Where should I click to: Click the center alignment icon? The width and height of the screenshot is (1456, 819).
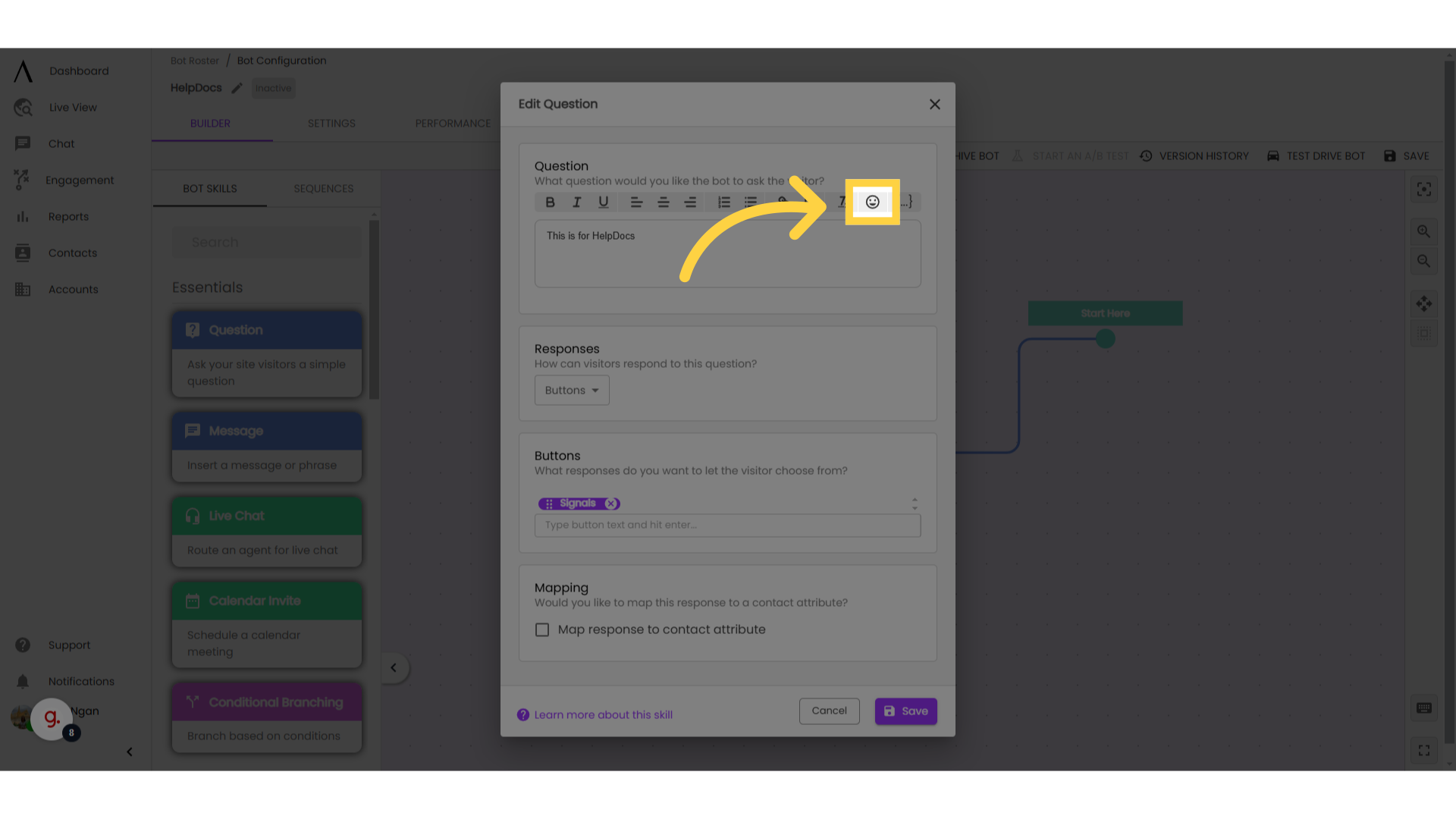point(662,202)
